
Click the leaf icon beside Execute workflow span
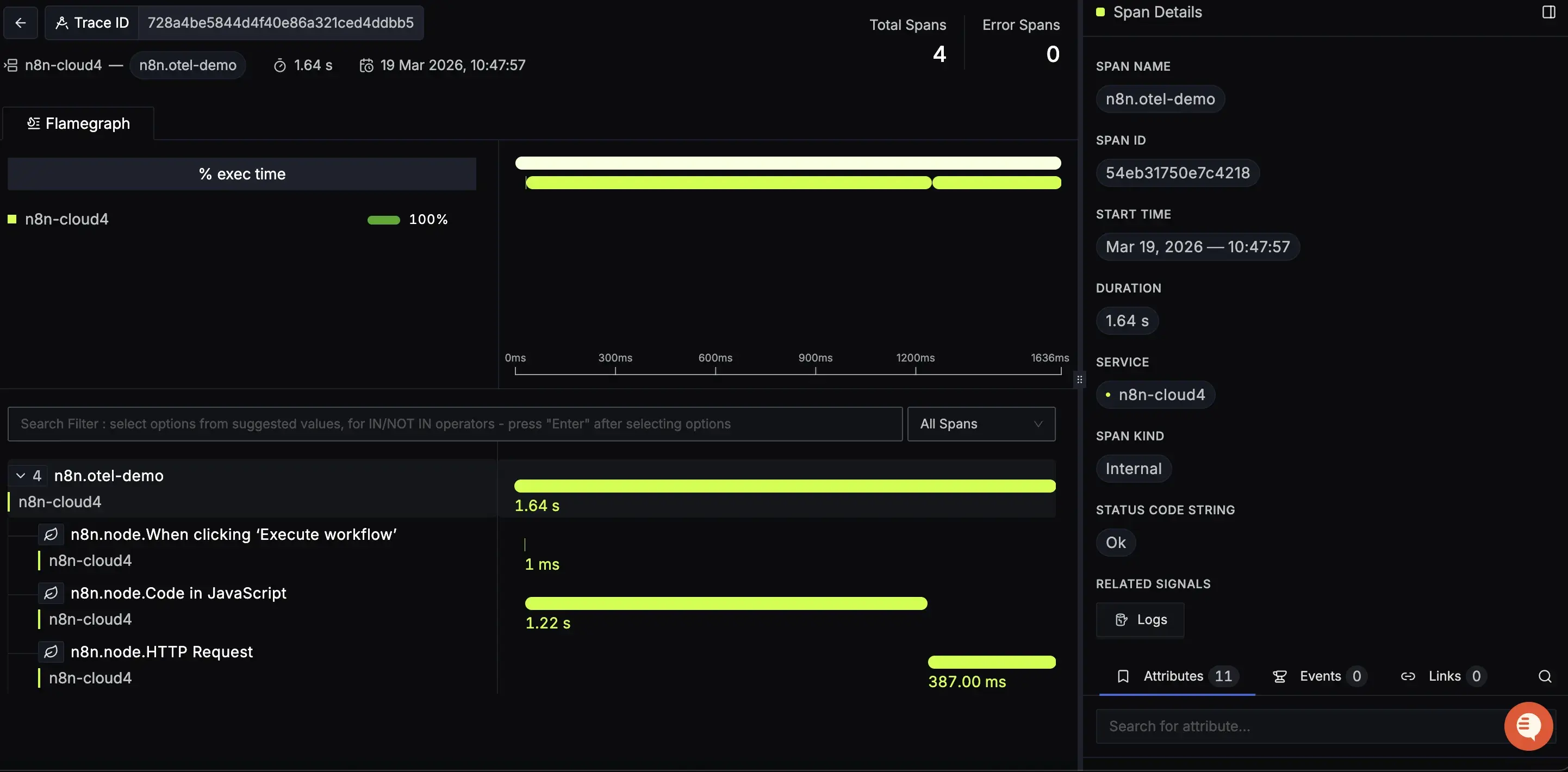(x=51, y=534)
